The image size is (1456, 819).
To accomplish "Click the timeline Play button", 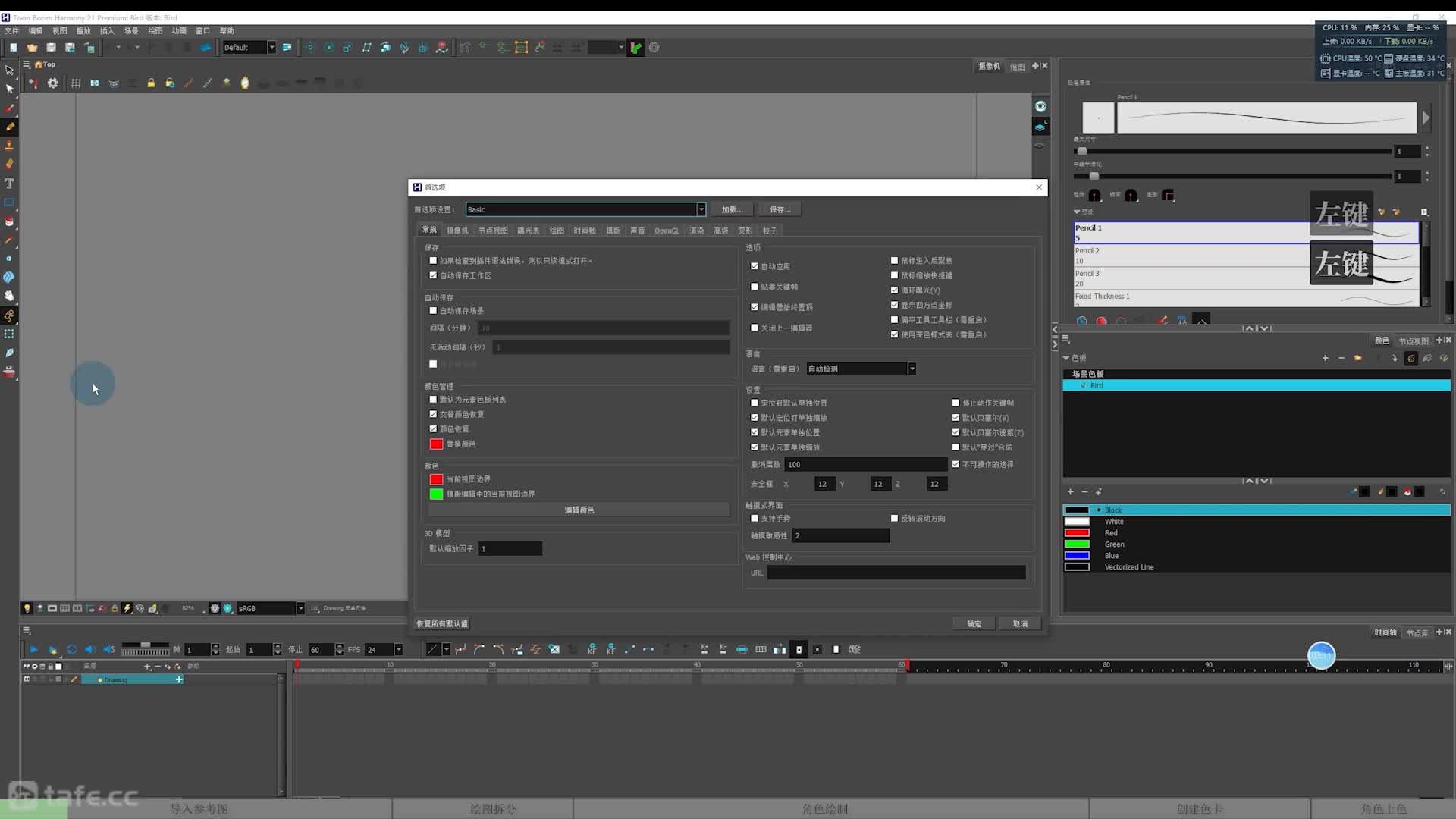I will coord(33,649).
